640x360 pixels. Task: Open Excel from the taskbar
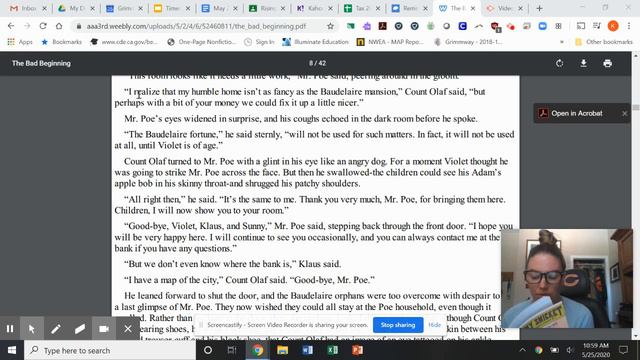332,350
